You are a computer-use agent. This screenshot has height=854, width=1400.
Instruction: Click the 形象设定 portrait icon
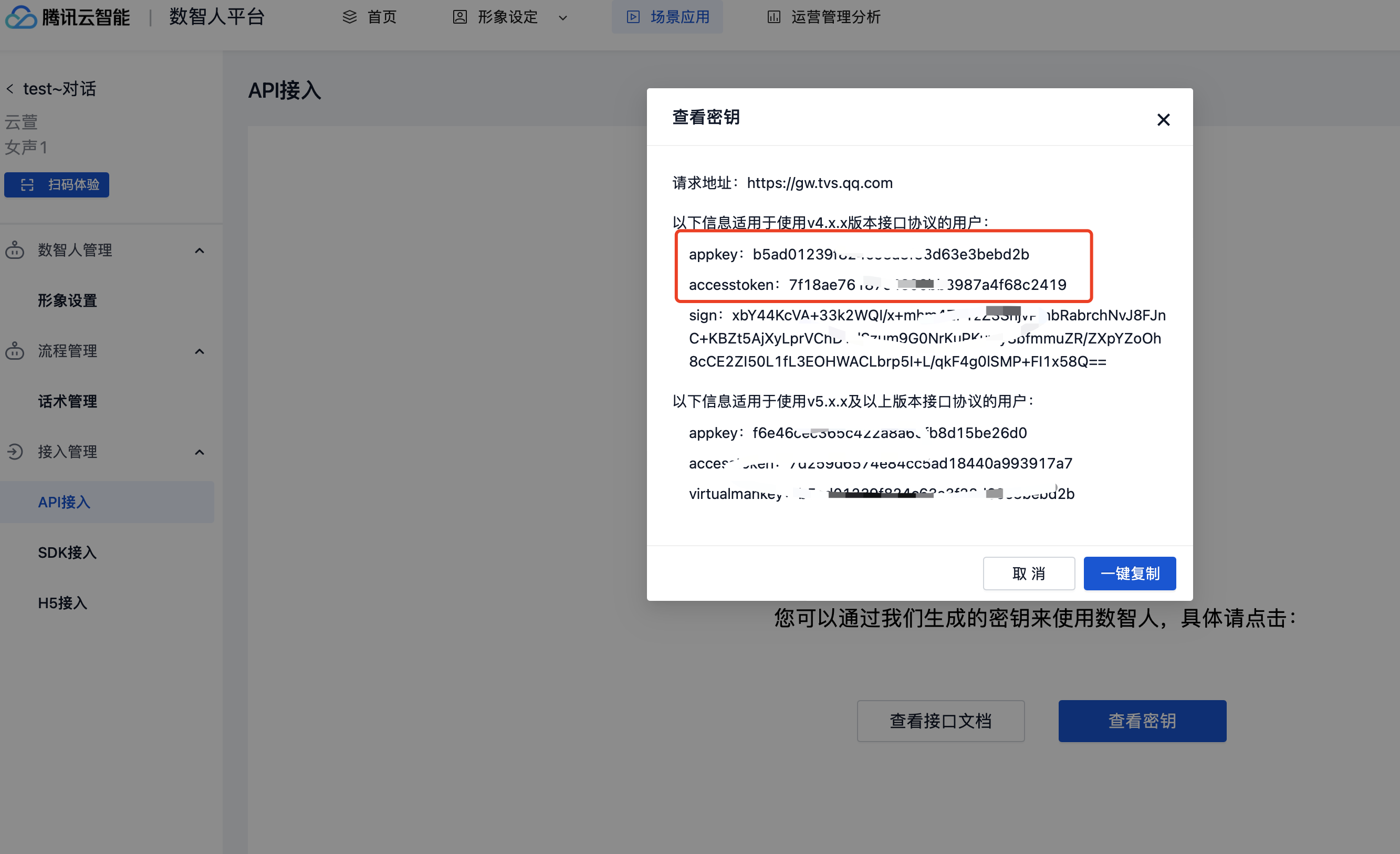click(459, 17)
